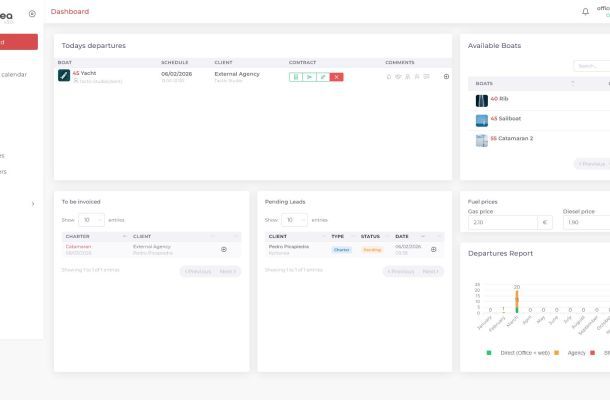Toggle Direct (Office + web) chart legend
Viewport: 610px width, 400px height.
pyautogui.click(x=518, y=353)
